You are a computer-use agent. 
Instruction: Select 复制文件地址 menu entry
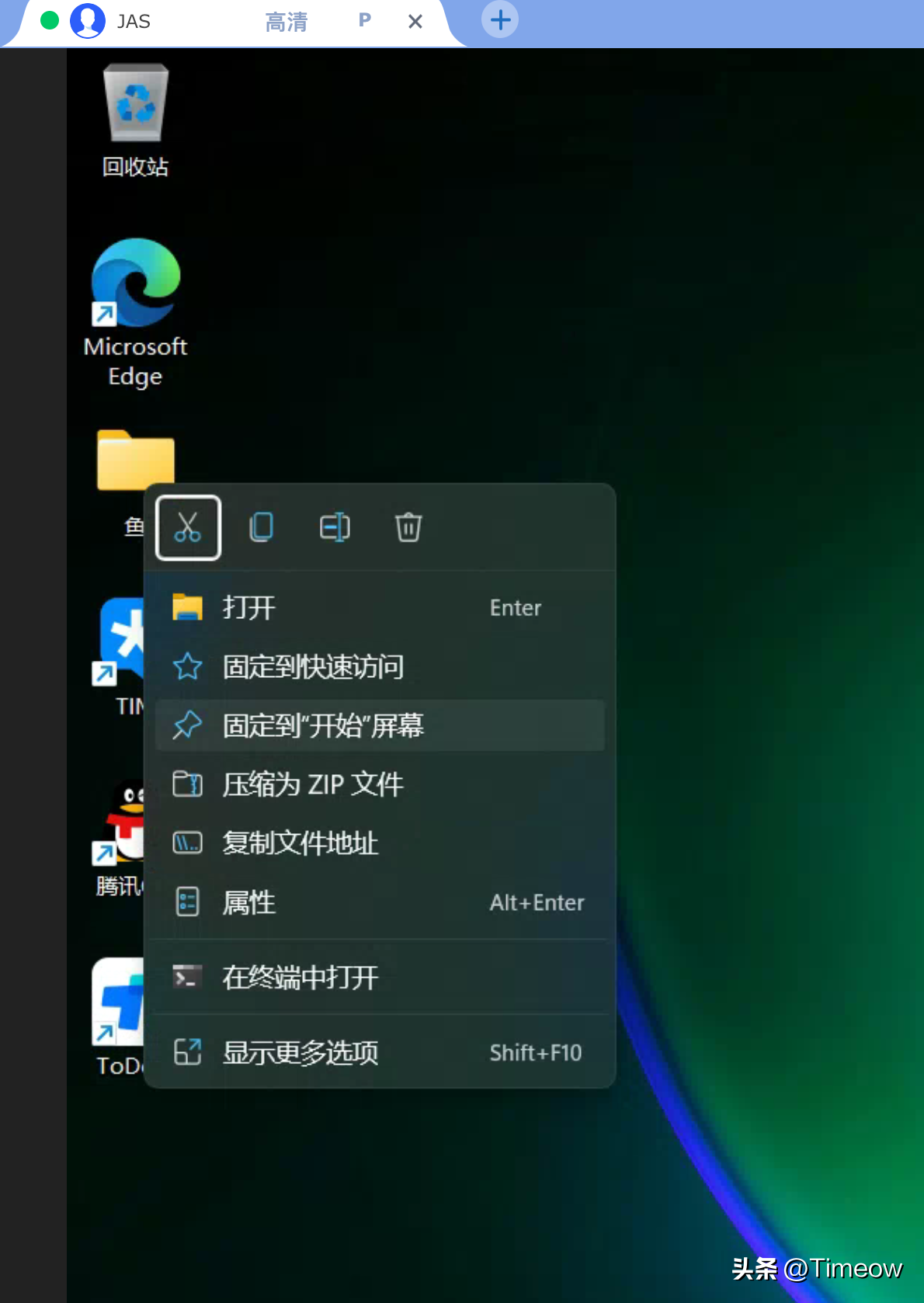pos(380,843)
